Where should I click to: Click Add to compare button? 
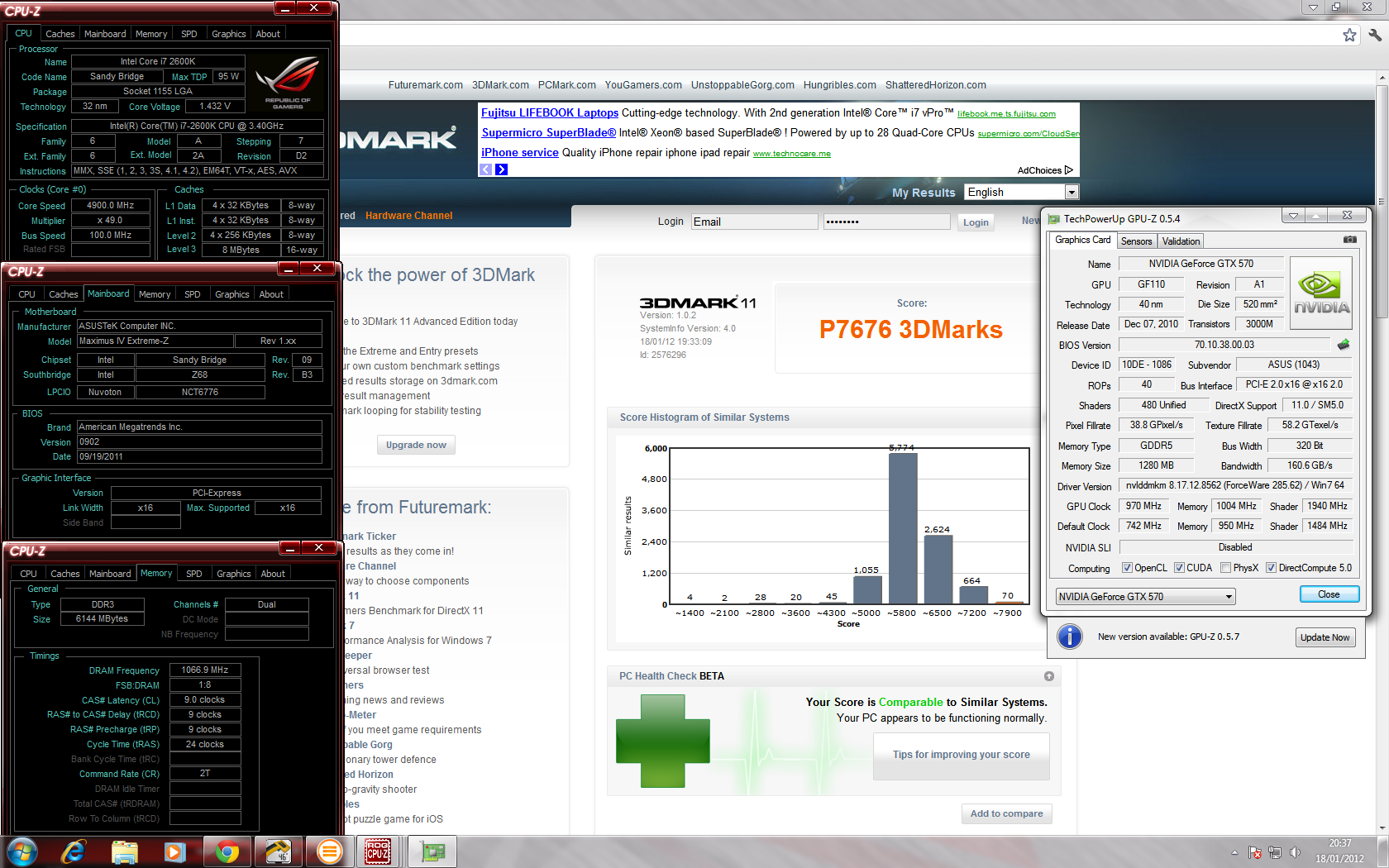pyautogui.click(x=1006, y=813)
